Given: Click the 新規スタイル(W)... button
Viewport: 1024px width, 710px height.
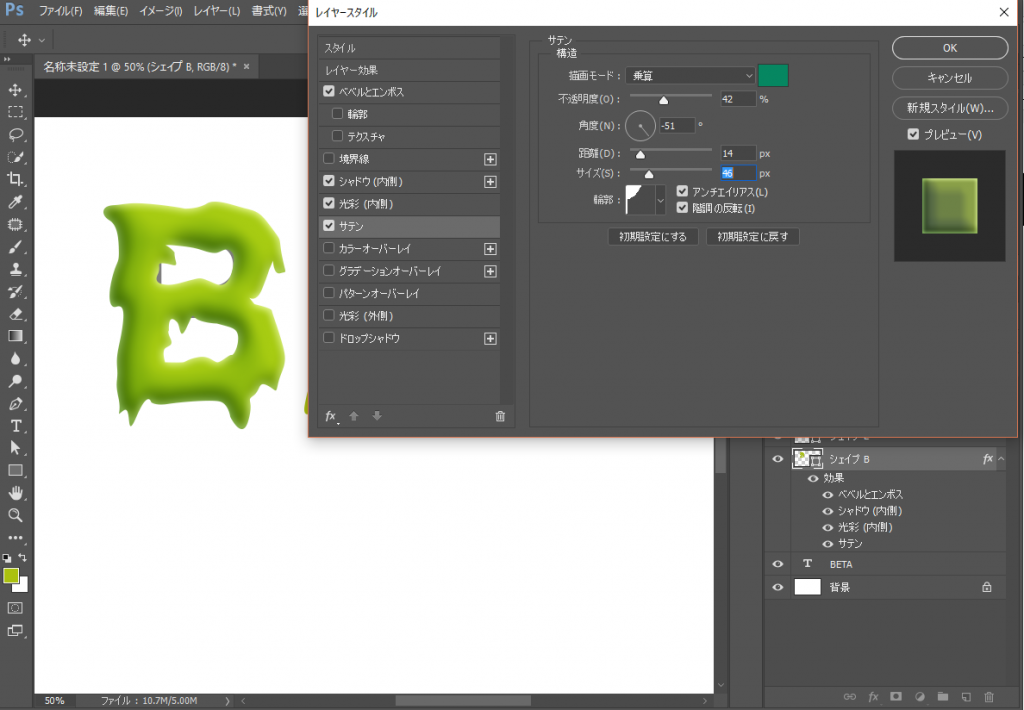Looking at the screenshot, I should pos(950,108).
